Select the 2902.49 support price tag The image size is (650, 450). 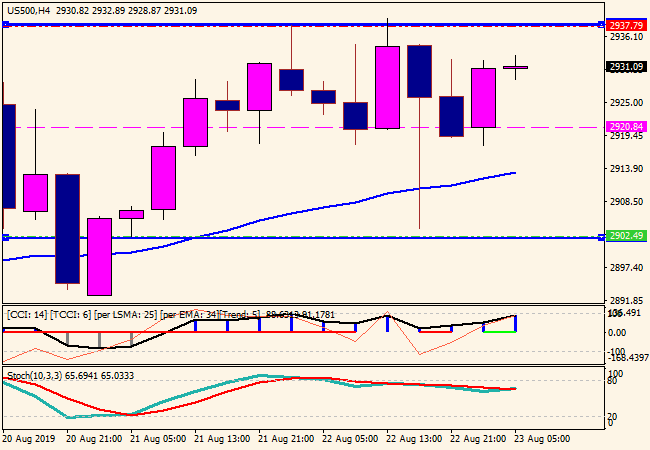click(625, 235)
